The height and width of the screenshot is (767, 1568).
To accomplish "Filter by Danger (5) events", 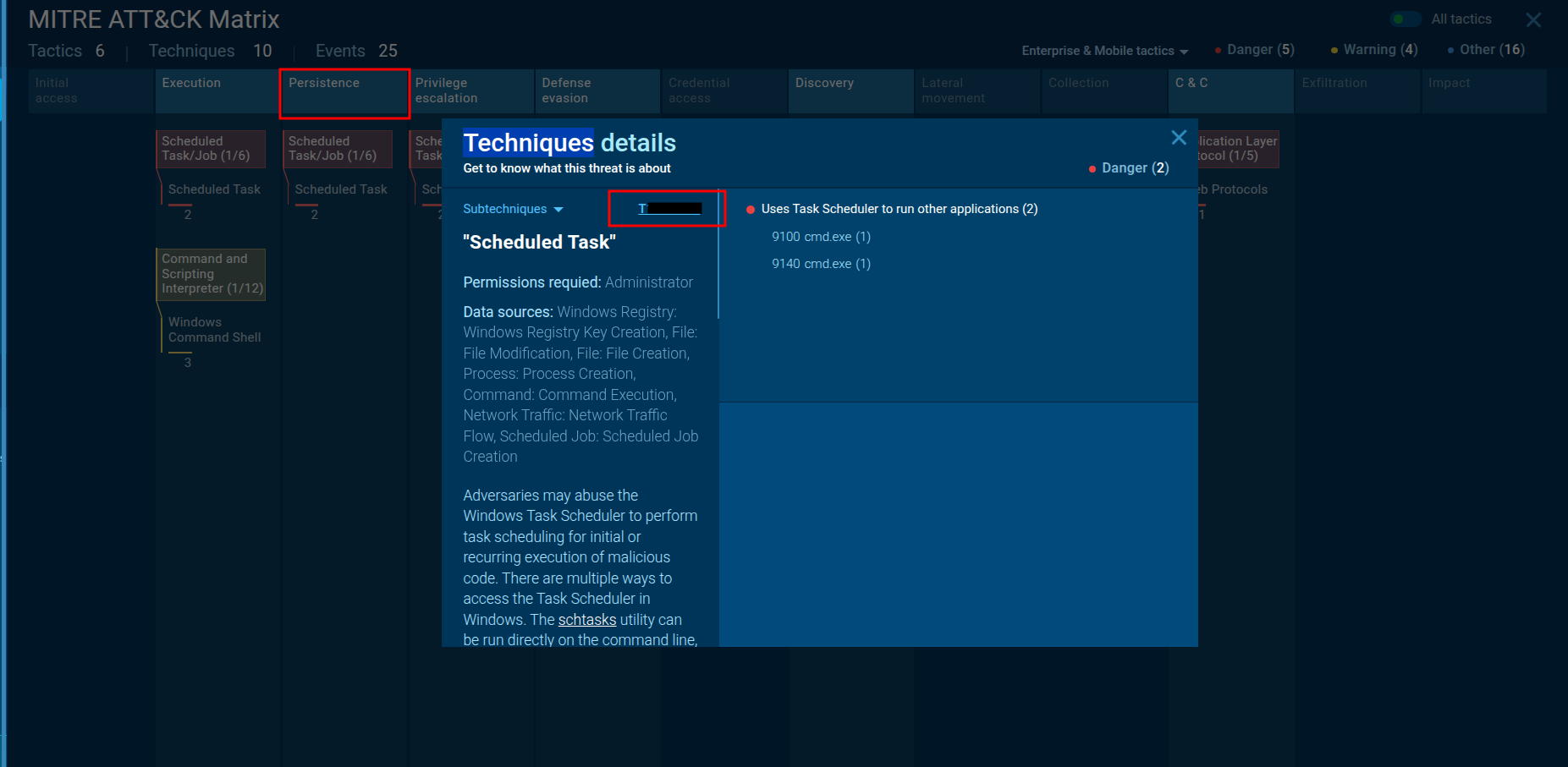I will 1255,50.
